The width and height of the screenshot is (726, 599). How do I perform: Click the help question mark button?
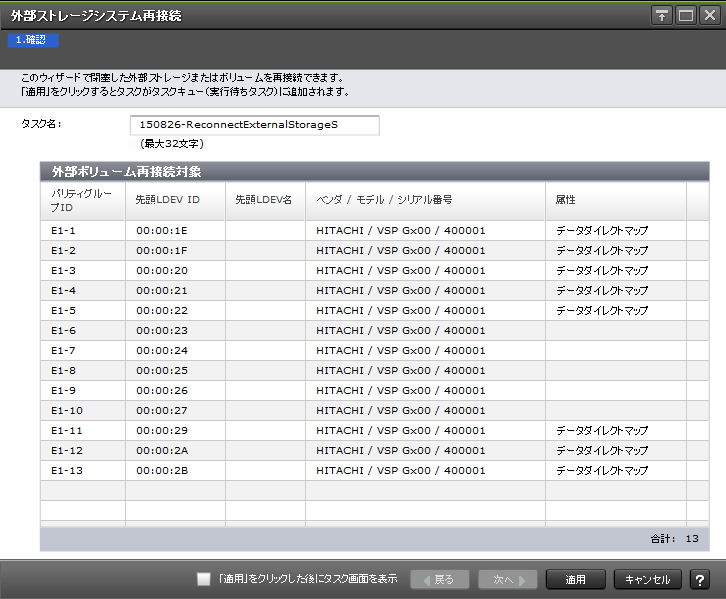pyautogui.click(x=699, y=579)
